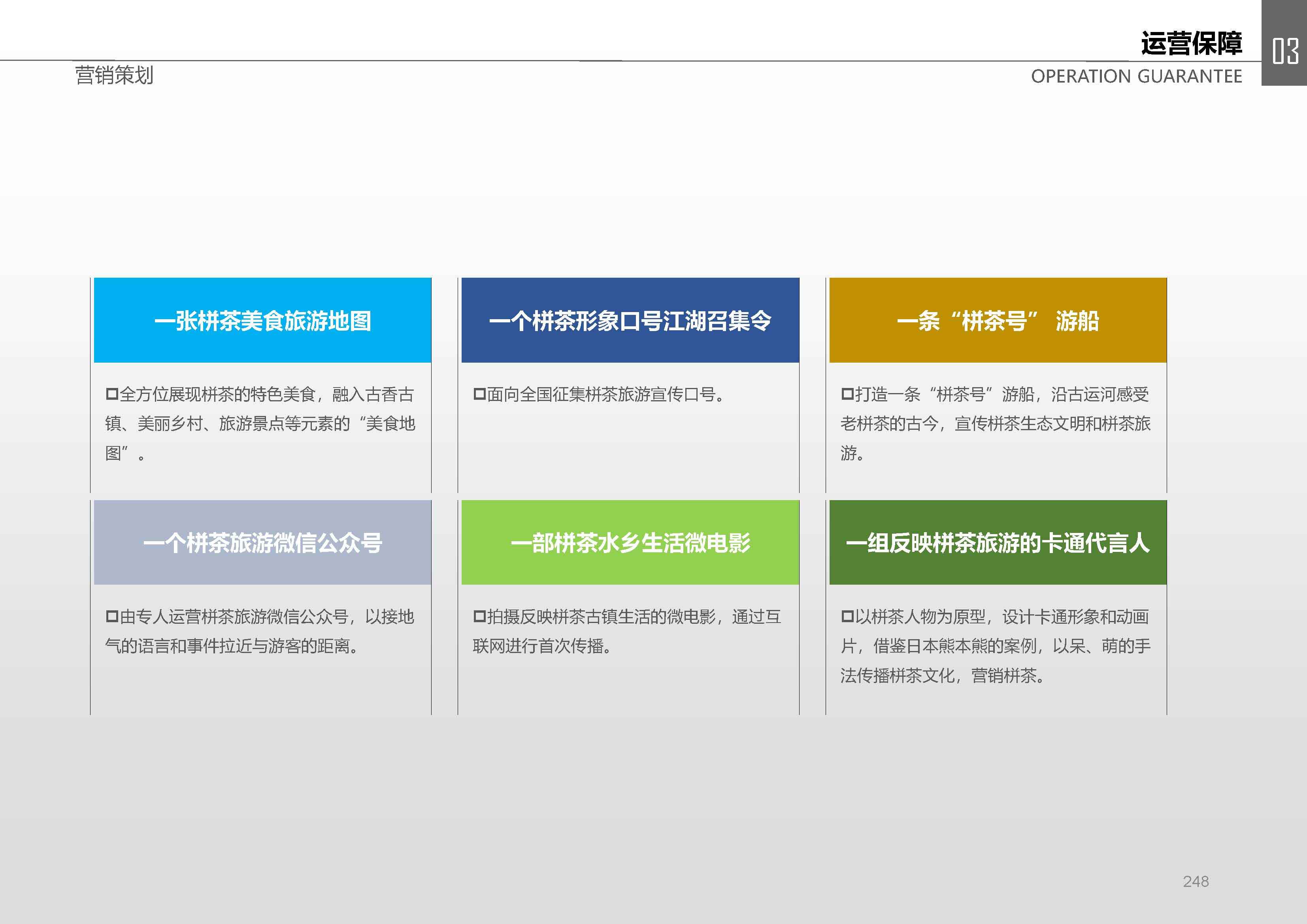Viewport: 1307px width, 924px height.
Task: Click the square bullet before 面向全国征集
Action: [x=479, y=394]
